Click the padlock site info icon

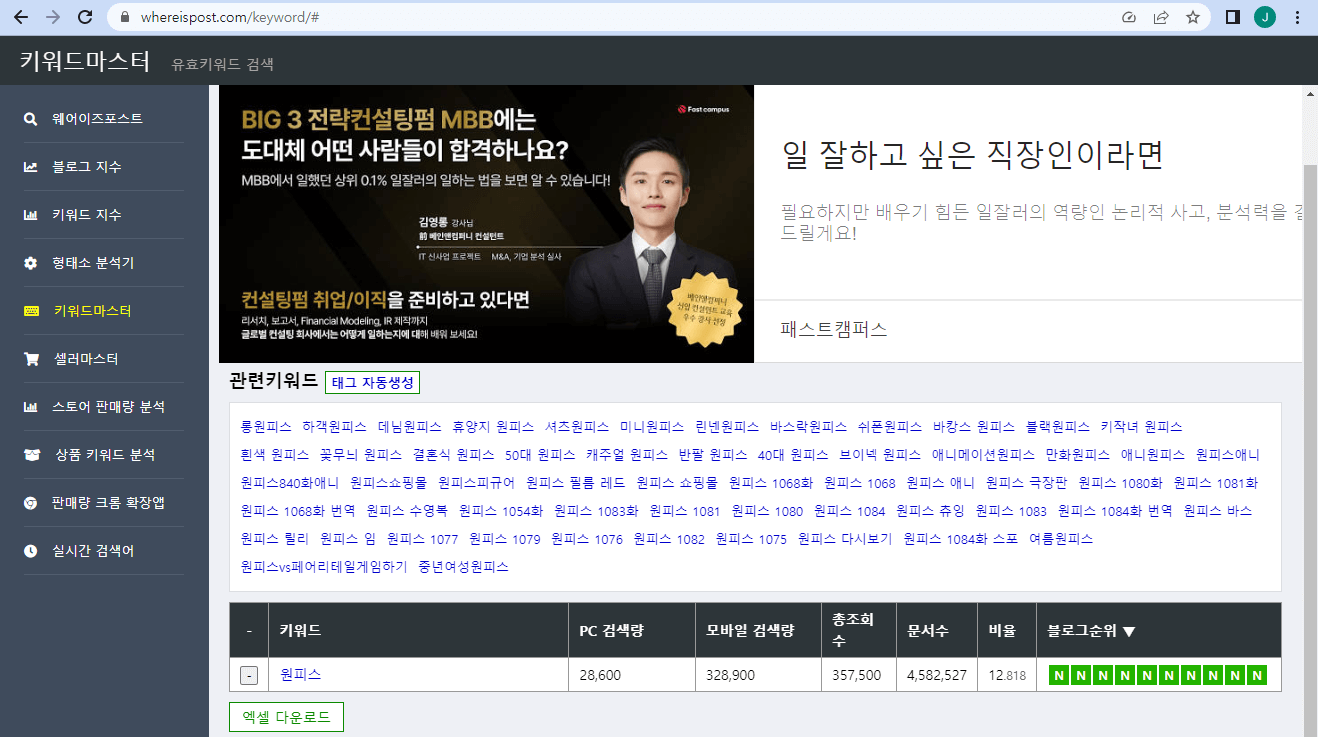(x=125, y=17)
